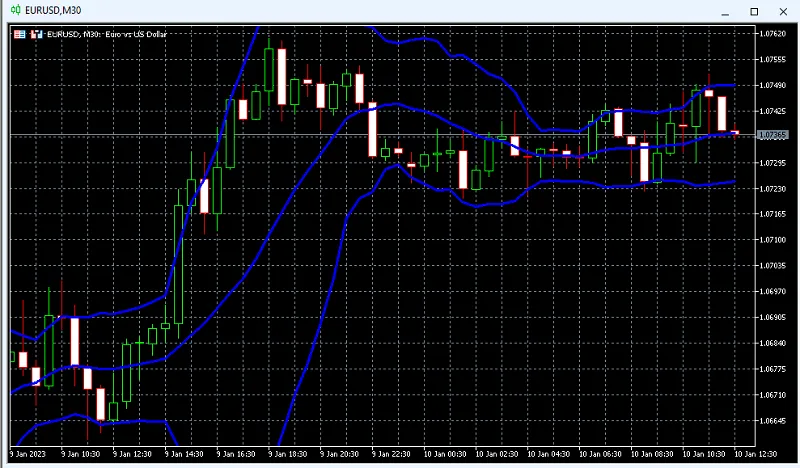Click the 1.06710 price scale label
This screenshot has height=468, width=800.
pyautogui.click(x=772, y=395)
